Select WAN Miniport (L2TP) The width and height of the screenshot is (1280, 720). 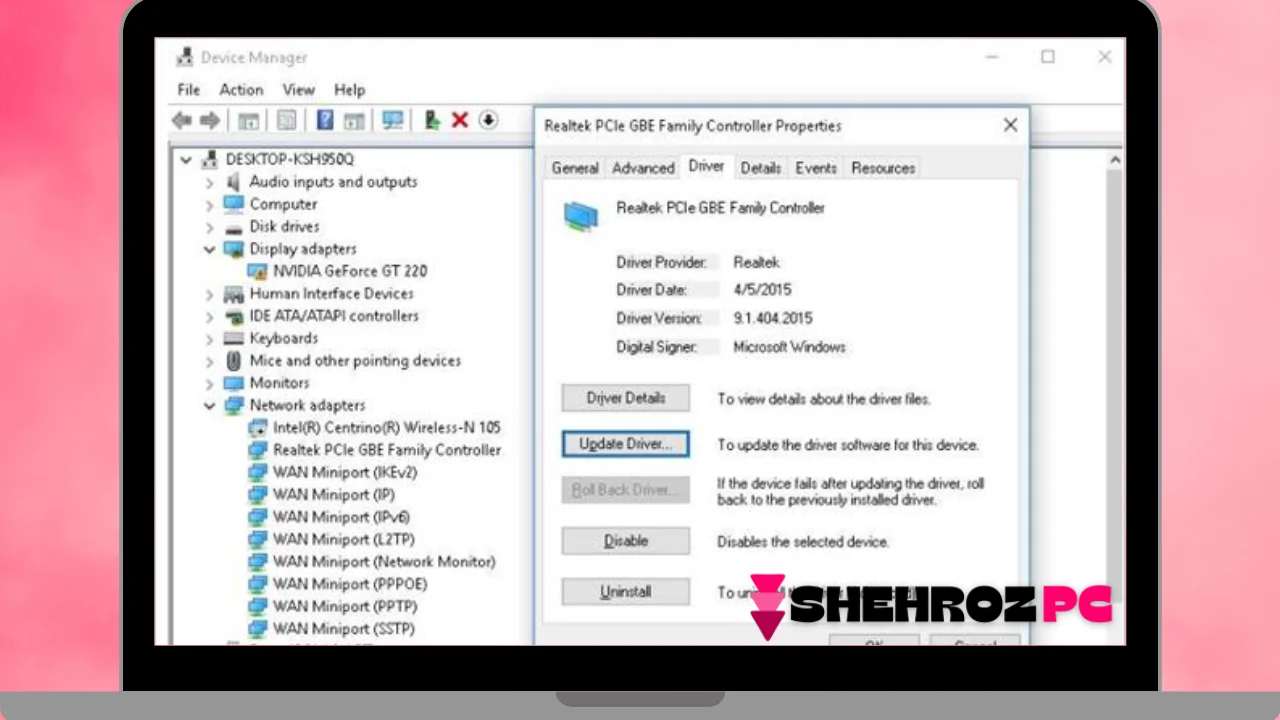(x=344, y=539)
